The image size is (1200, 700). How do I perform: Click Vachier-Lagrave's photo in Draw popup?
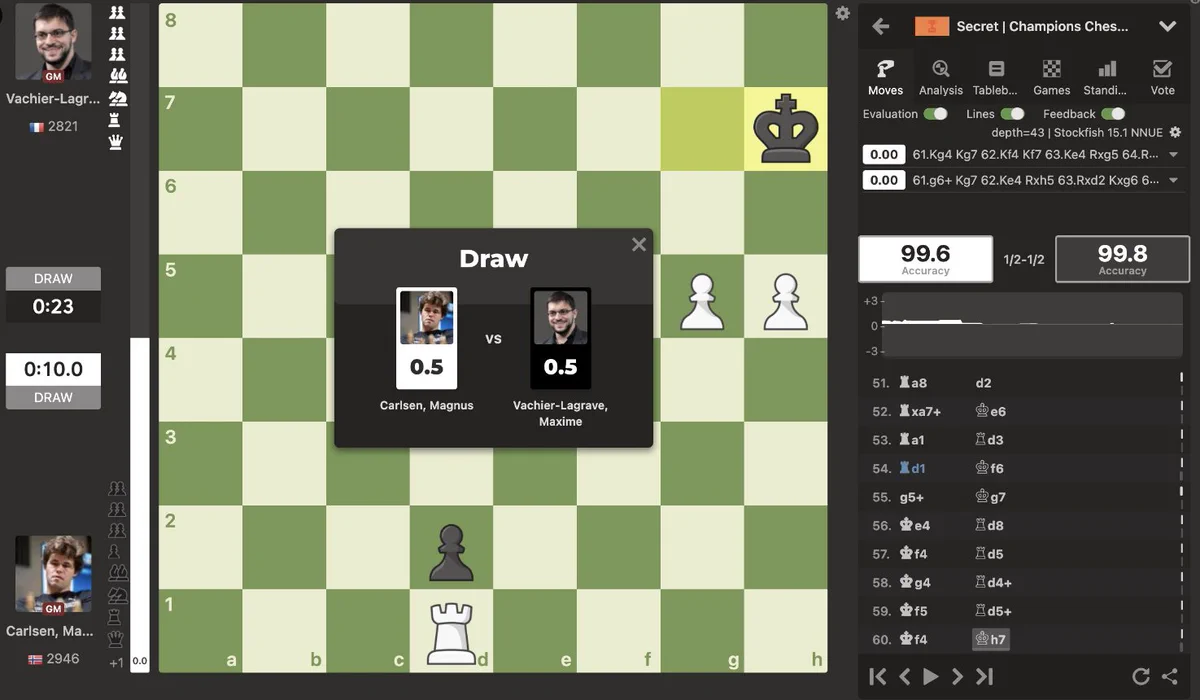[x=561, y=318]
